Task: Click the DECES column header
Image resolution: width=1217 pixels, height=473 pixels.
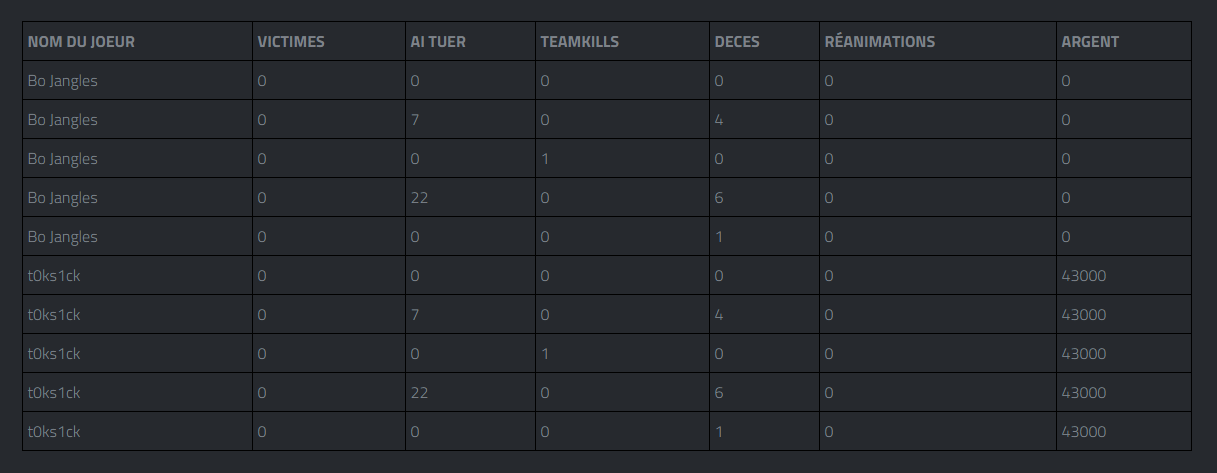Action: (737, 42)
